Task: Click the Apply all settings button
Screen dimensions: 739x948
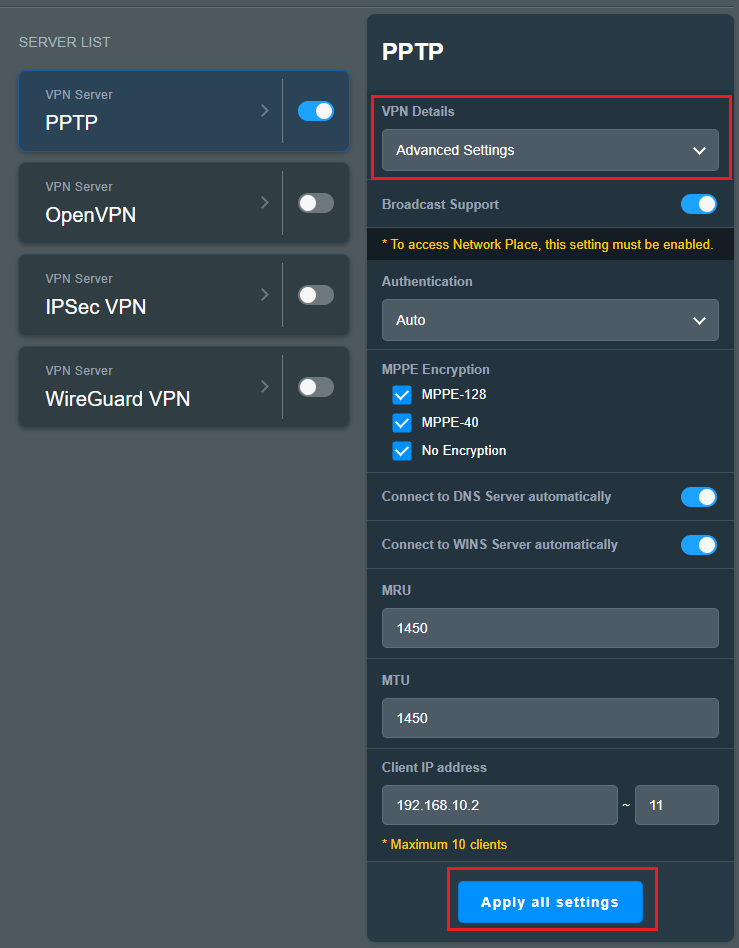Action: (550, 902)
